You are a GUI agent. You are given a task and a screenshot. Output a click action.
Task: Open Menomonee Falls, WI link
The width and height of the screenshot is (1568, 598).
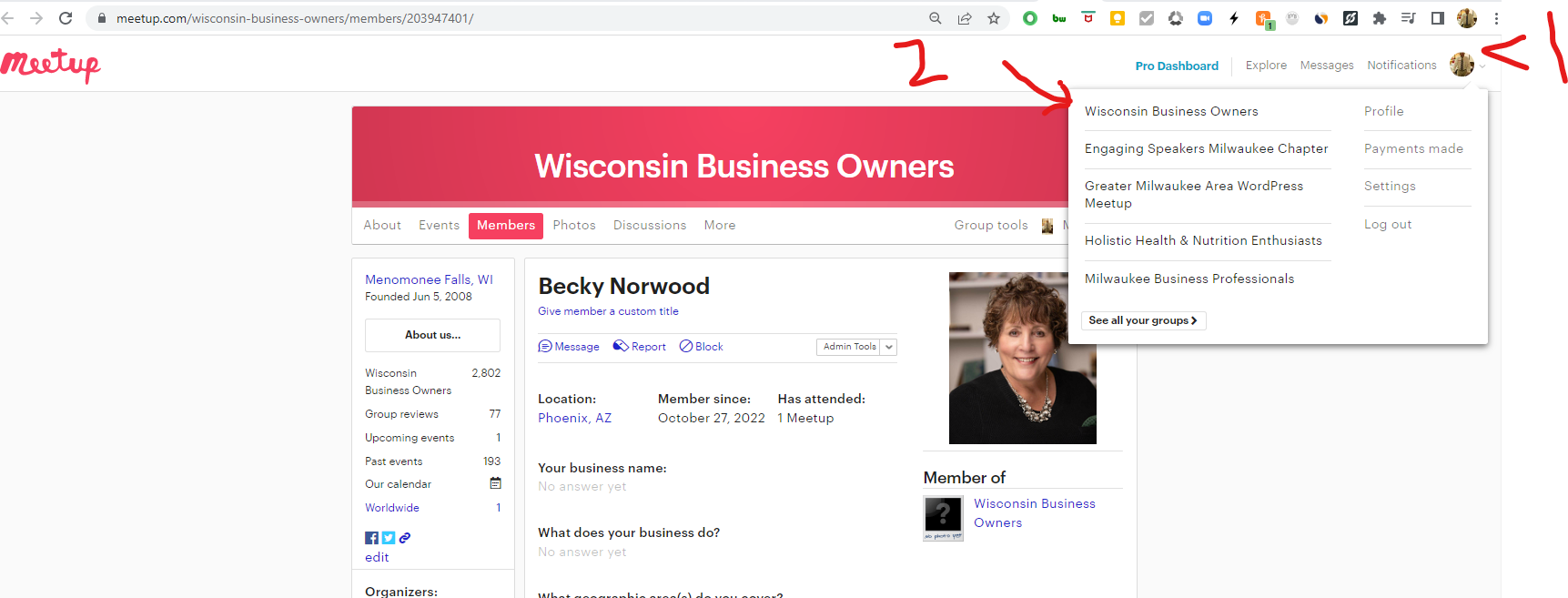pos(429,279)
